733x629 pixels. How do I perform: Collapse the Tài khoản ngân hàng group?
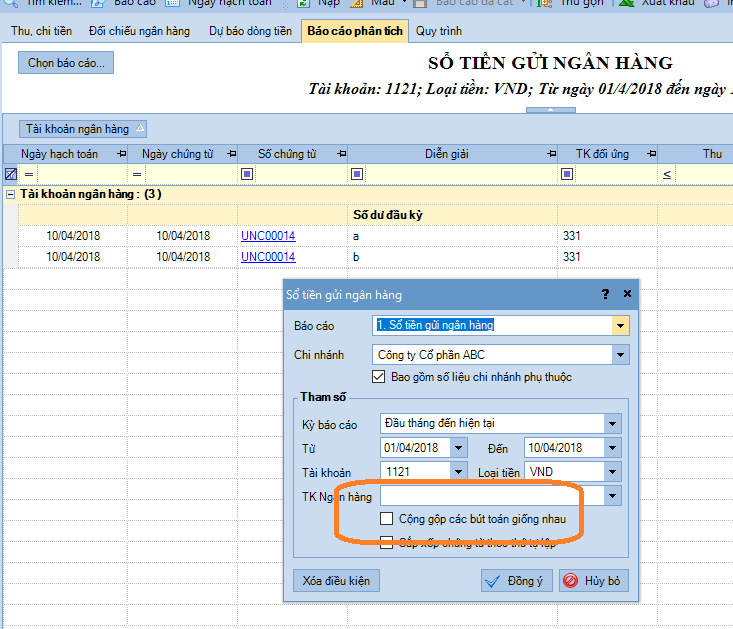coord(10,194)
